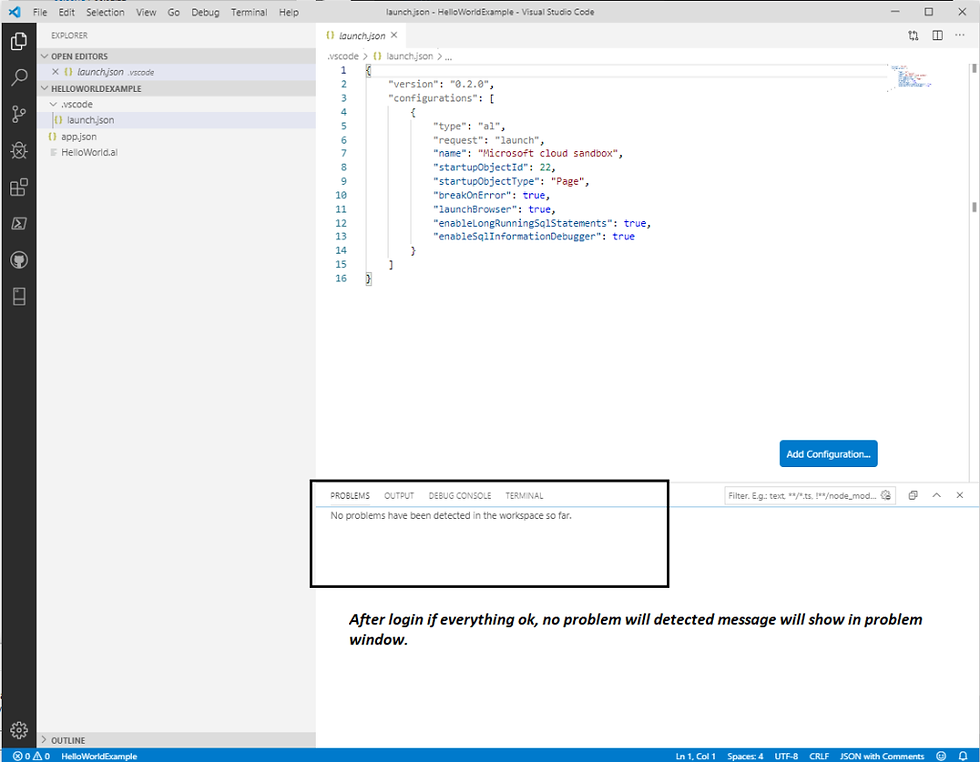The height and width of the screenshot is (762, 980).
Task: Open the book-shaped icon in activity bar
Action: [x=19, y=296]
